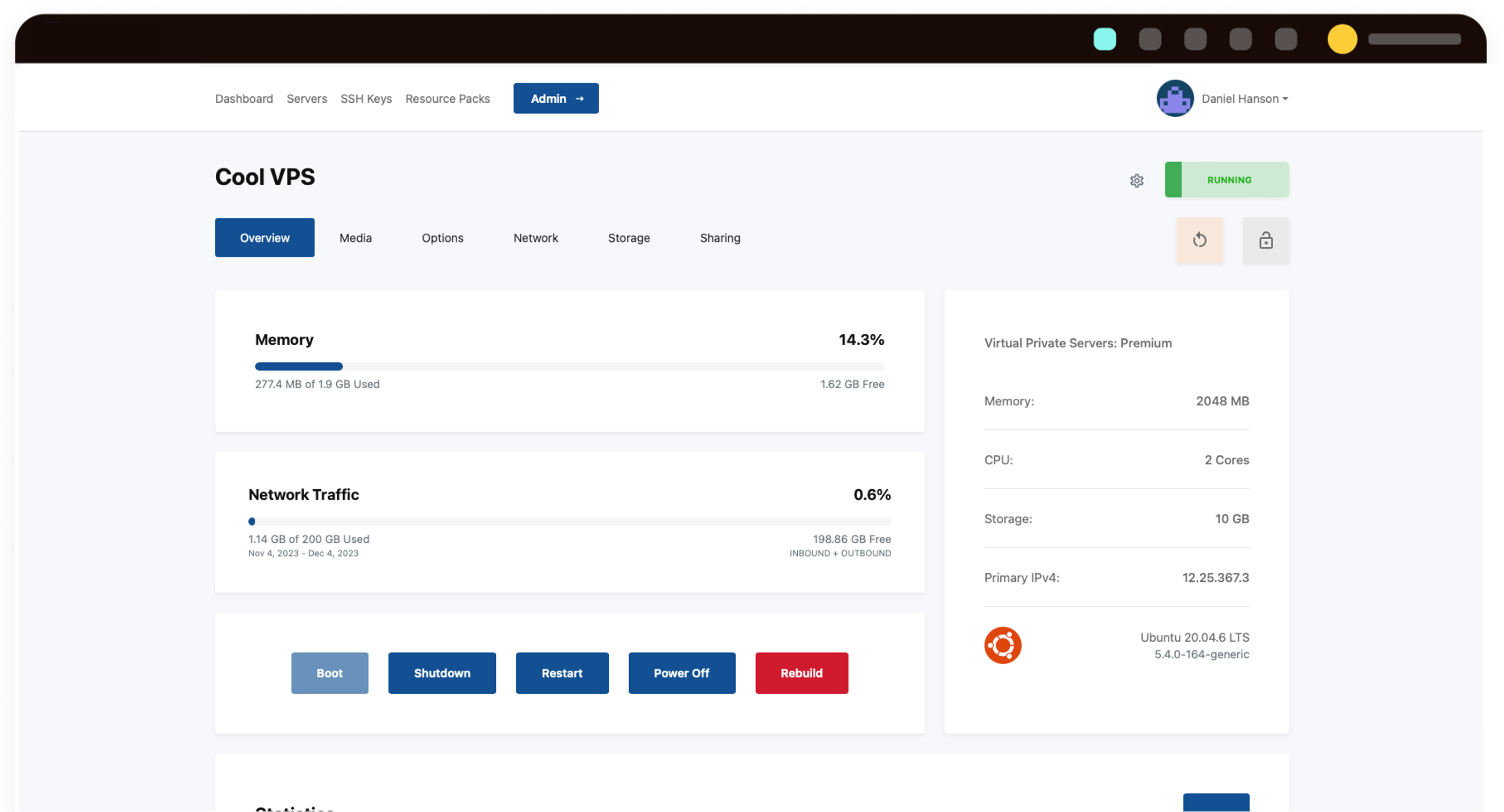Click the Restart button
This screenshot has width=1504, height=812.
(562, 673)
